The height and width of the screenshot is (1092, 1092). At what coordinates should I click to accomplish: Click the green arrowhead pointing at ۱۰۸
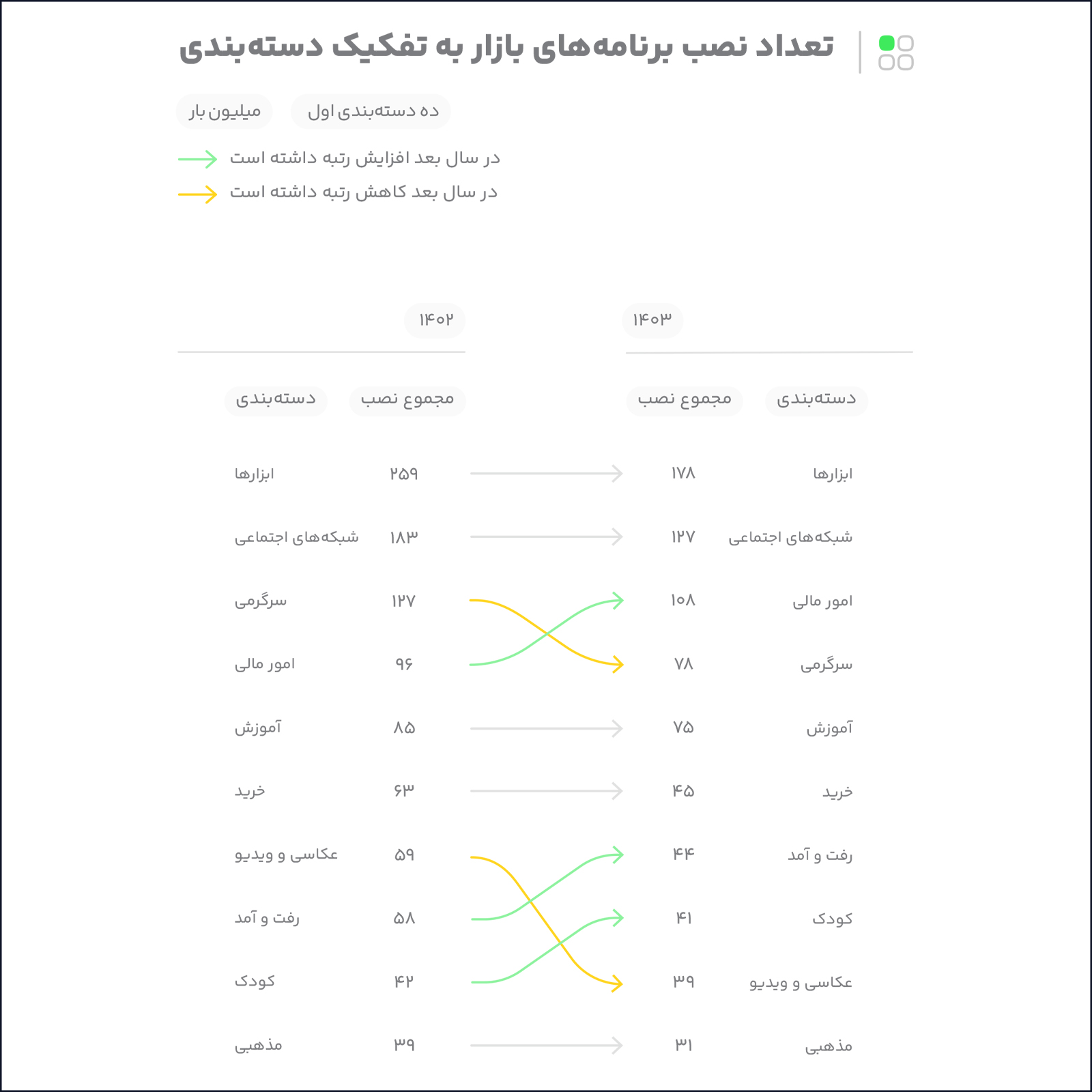(x=618, y=601)
